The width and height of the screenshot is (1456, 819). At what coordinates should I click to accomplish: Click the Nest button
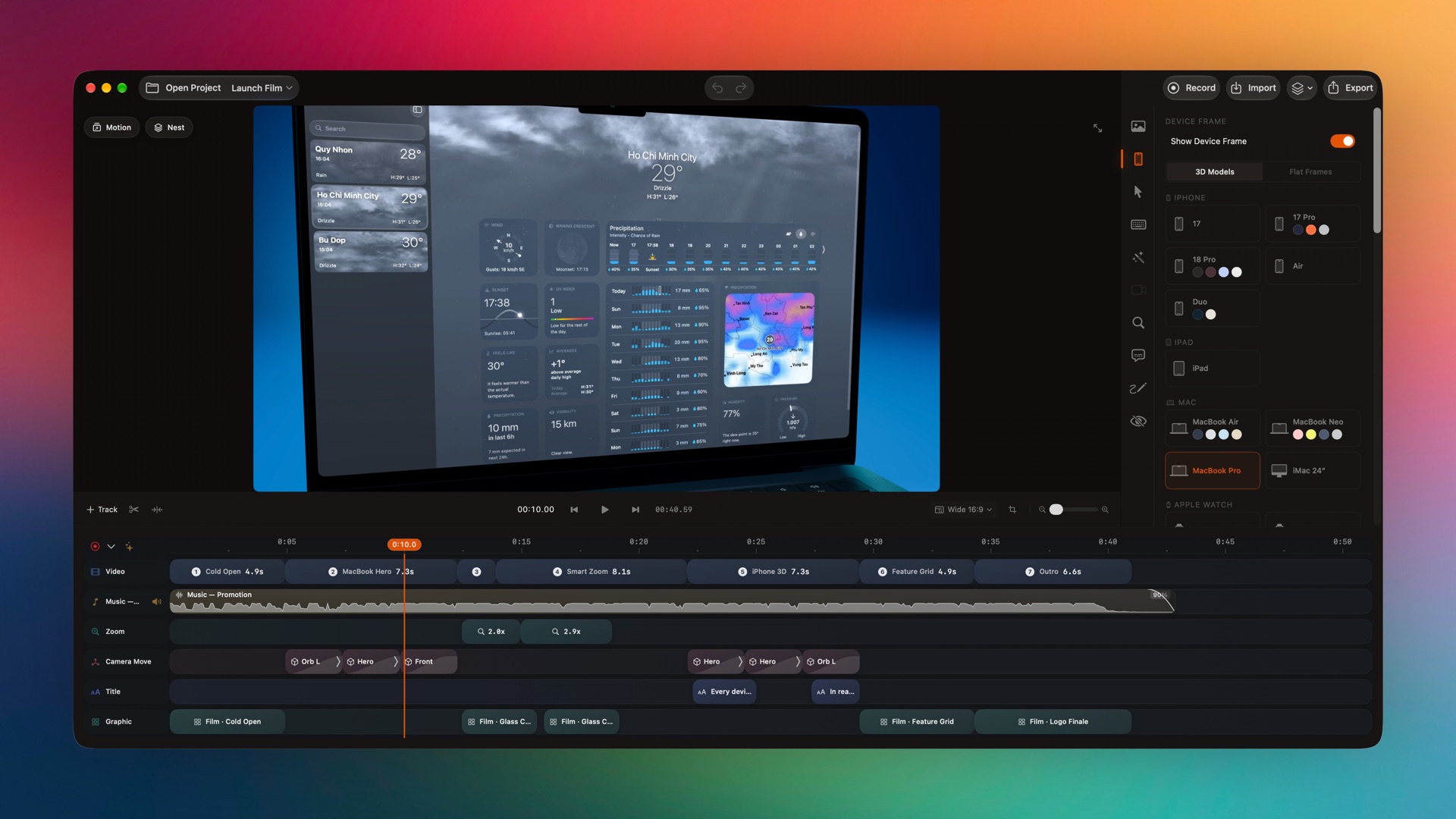click(169, 127)
